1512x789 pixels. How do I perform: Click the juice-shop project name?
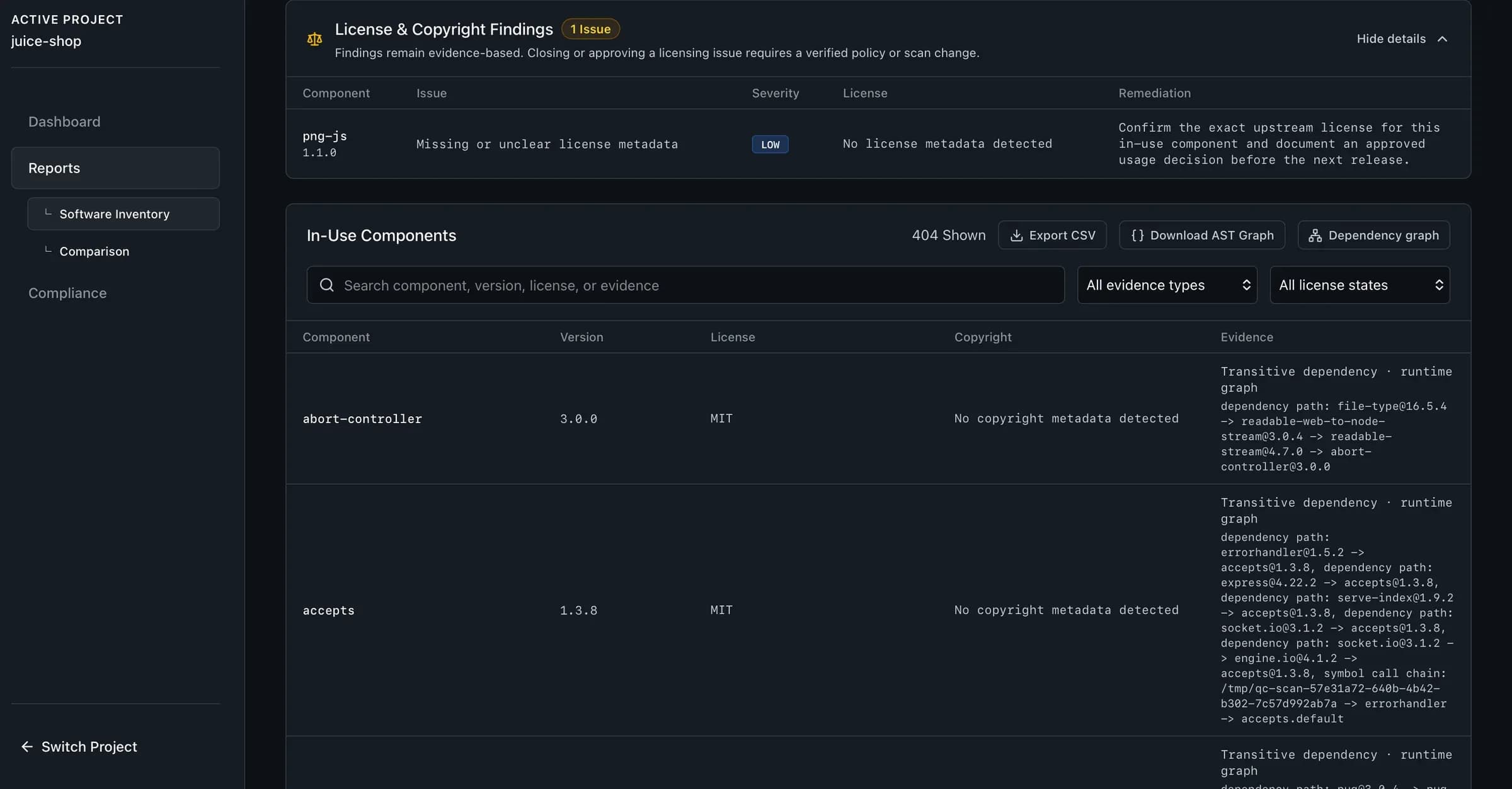click(46, 42)
